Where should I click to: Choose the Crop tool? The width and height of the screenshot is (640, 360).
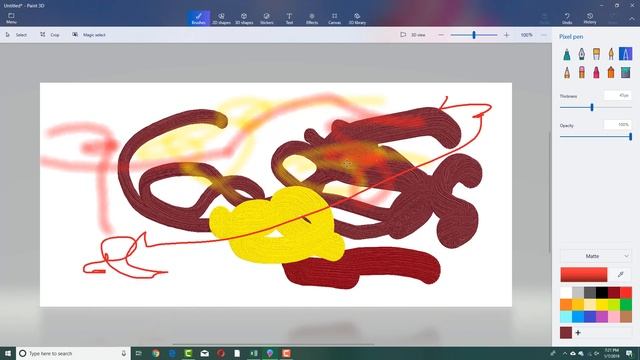click(x=50, y=35)
